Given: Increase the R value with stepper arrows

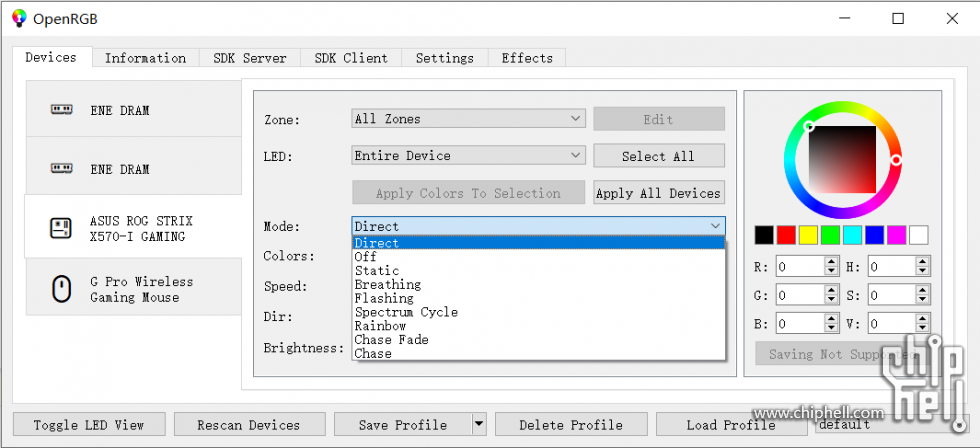Looking at the screenshot, I should click(831, 262).
